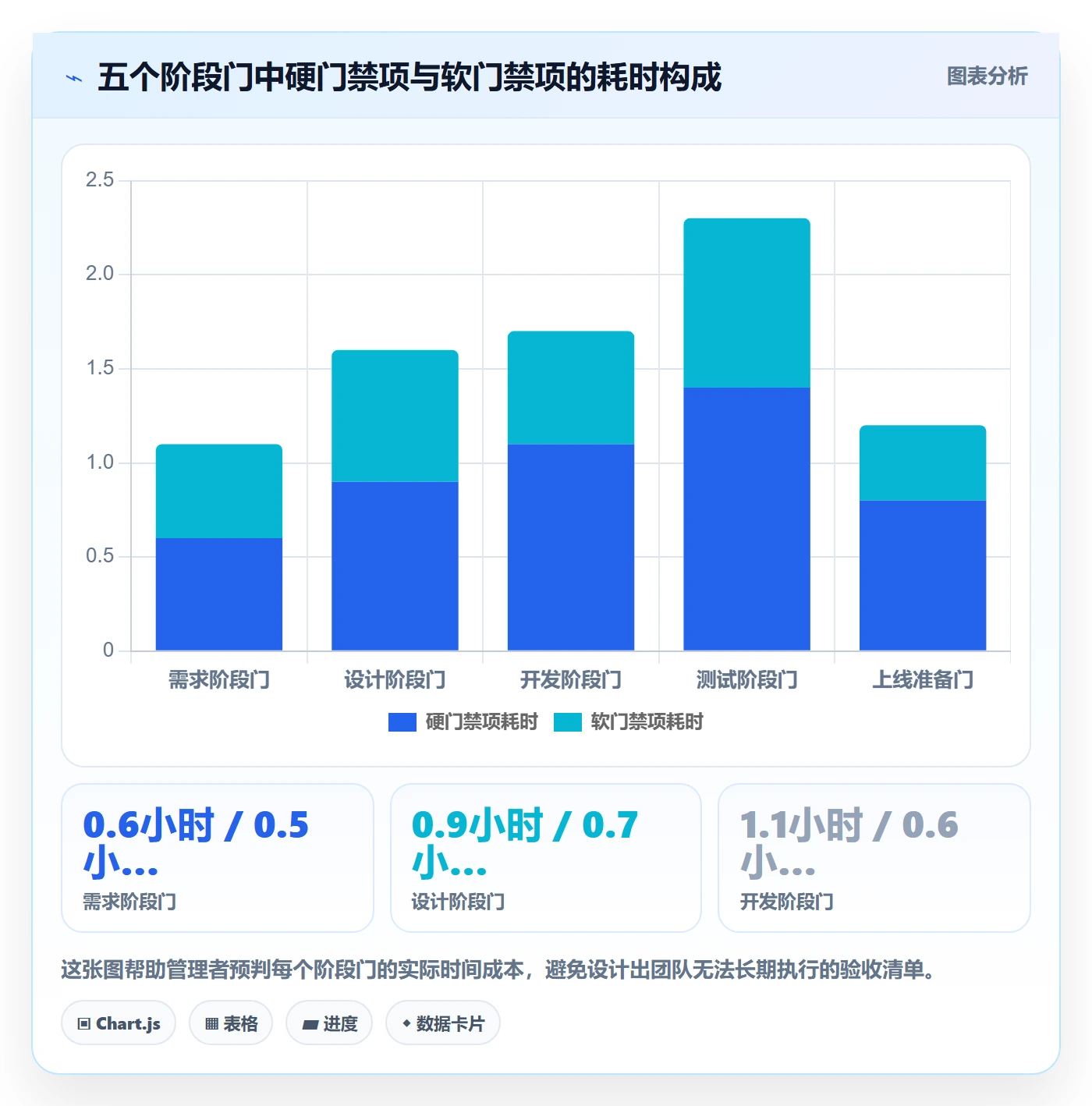Click the dark blue bar for 需求阶段门

click(x=219, y=594)
